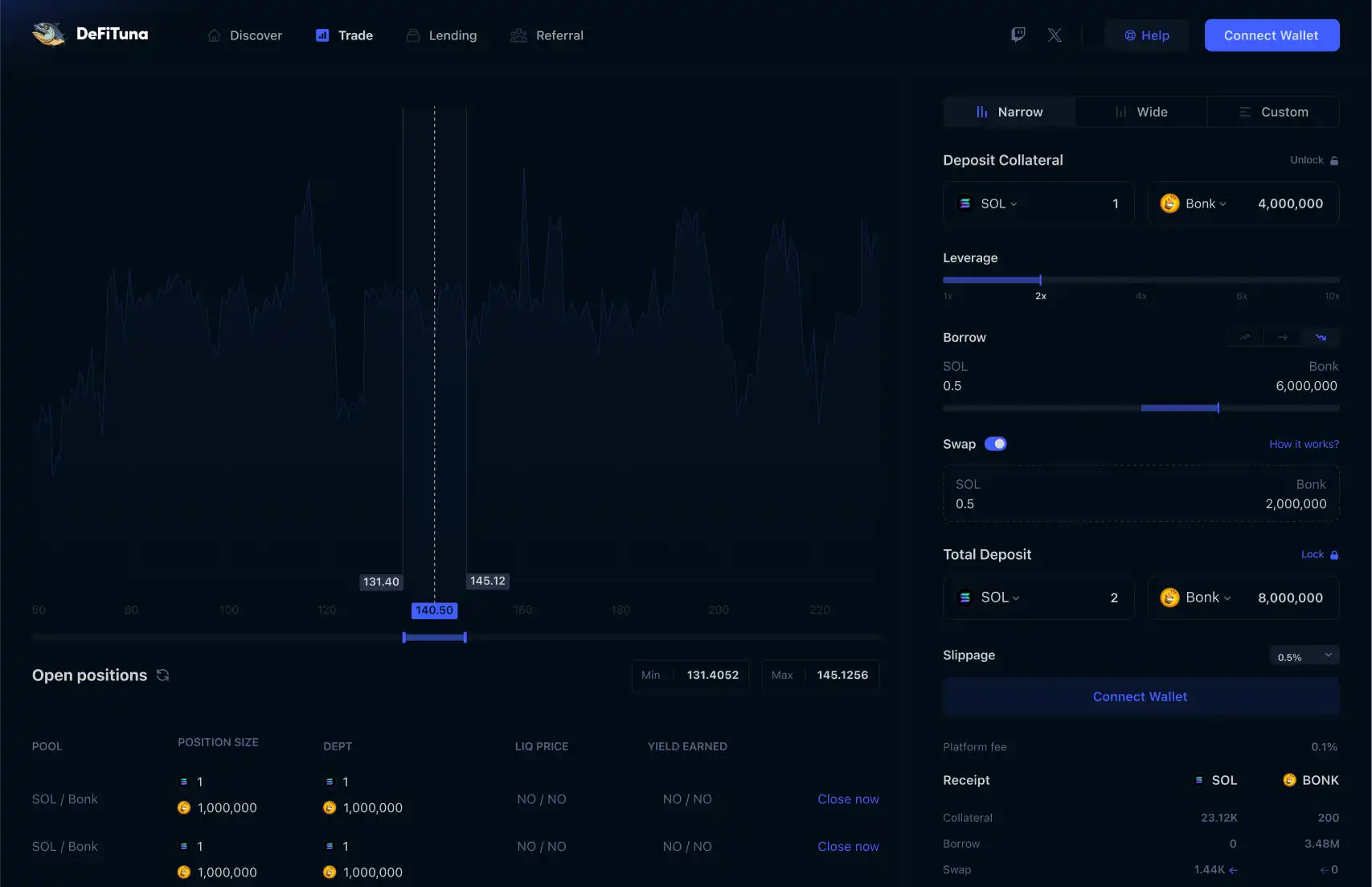1372x887 pixels.
Task: Click the Min price field 131.4052
Action: (690, 675)
